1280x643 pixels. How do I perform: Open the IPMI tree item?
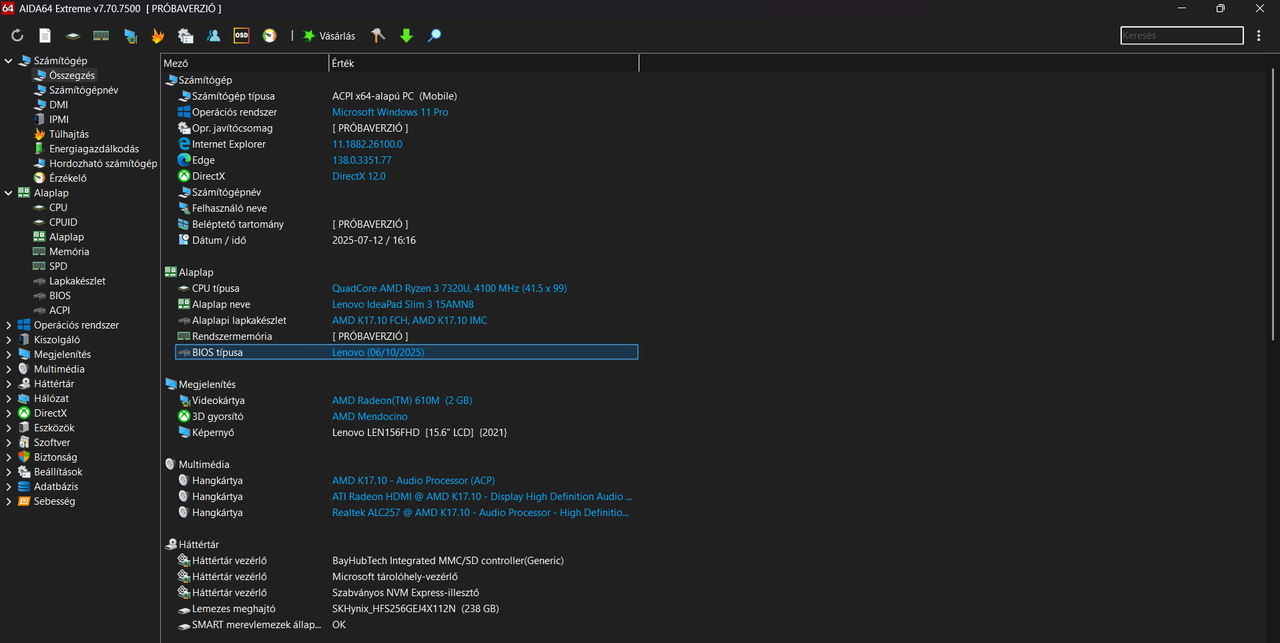(x=59, y=119)
